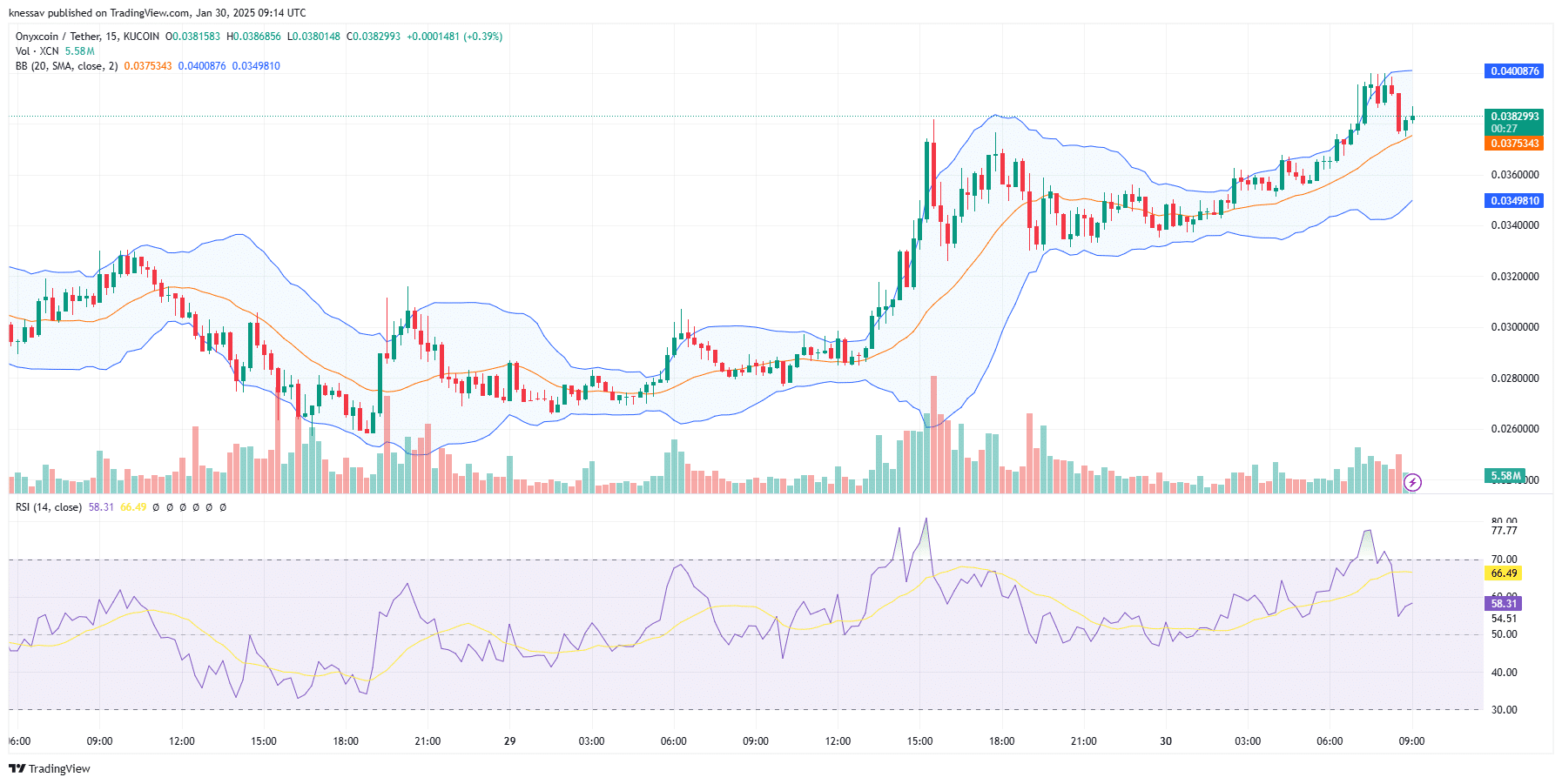Click the yellow 66.49 value in RSI legend

click(133, 507)
